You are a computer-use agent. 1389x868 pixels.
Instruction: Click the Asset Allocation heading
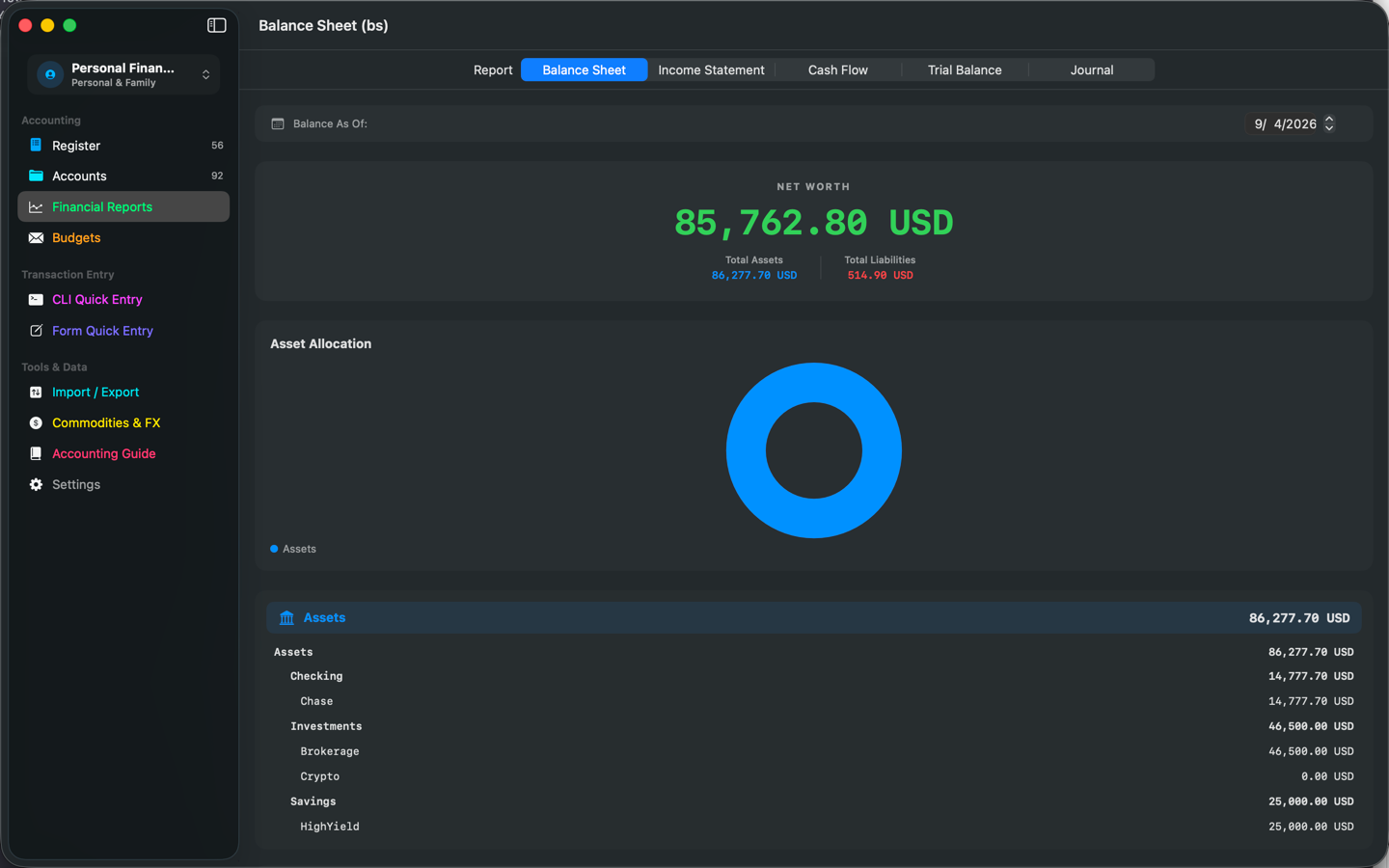320,343
